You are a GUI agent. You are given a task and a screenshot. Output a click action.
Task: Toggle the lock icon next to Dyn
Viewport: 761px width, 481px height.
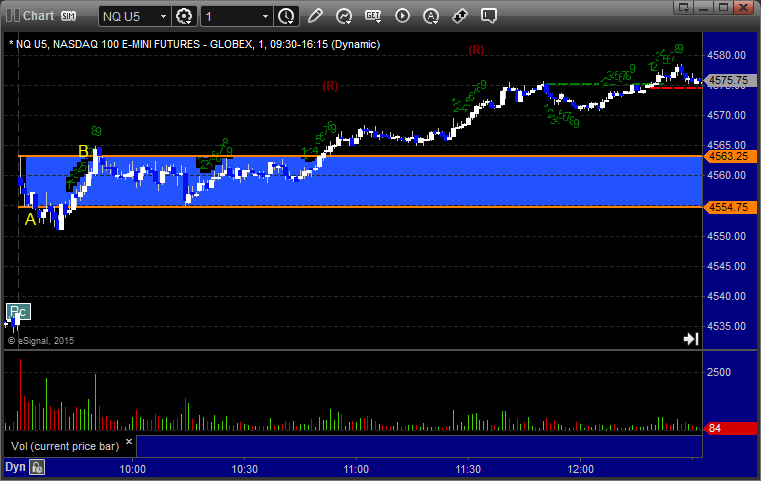click(x=37, y=467)
